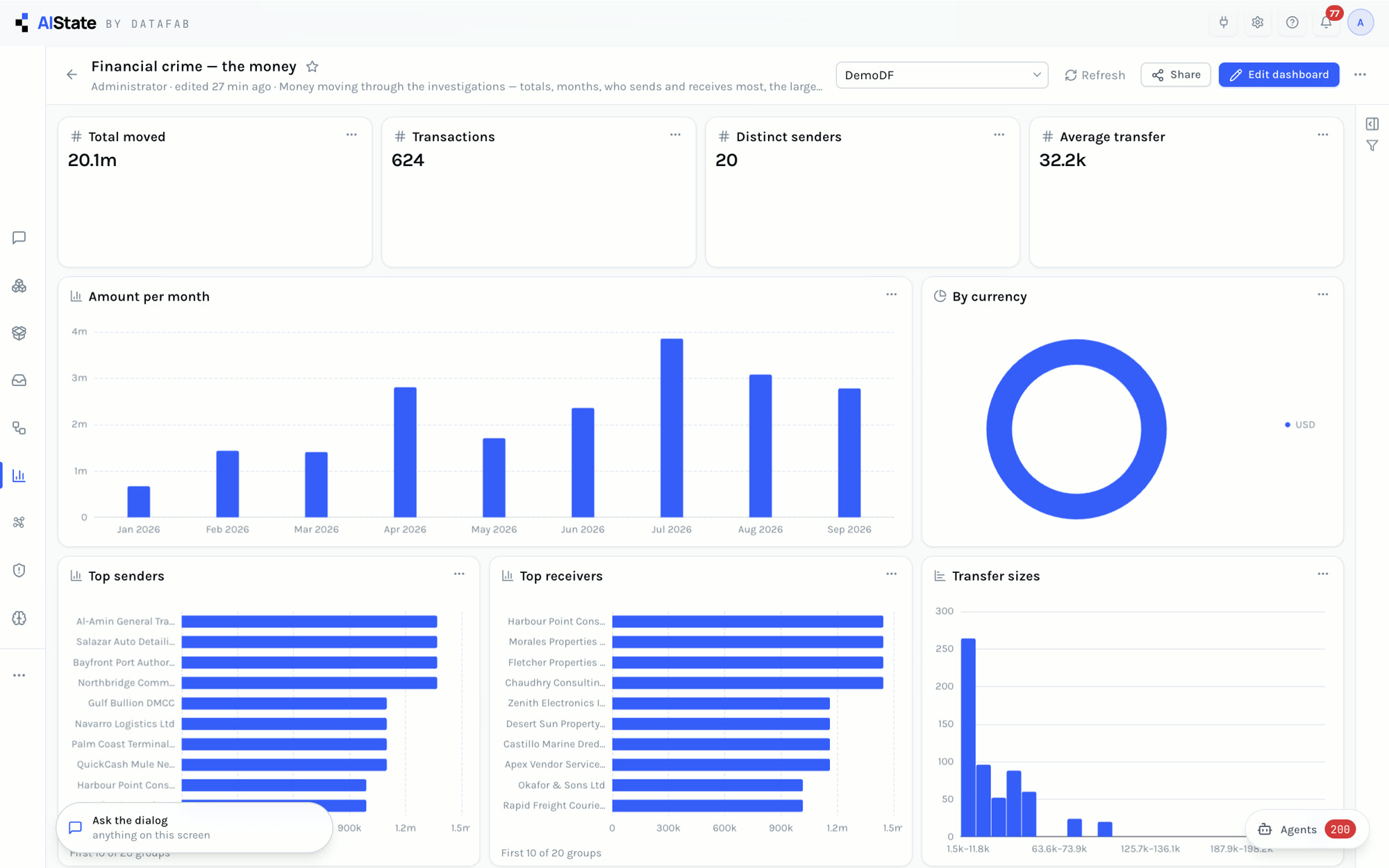Open the DemoDF data source dropdown

coord(942,75)
